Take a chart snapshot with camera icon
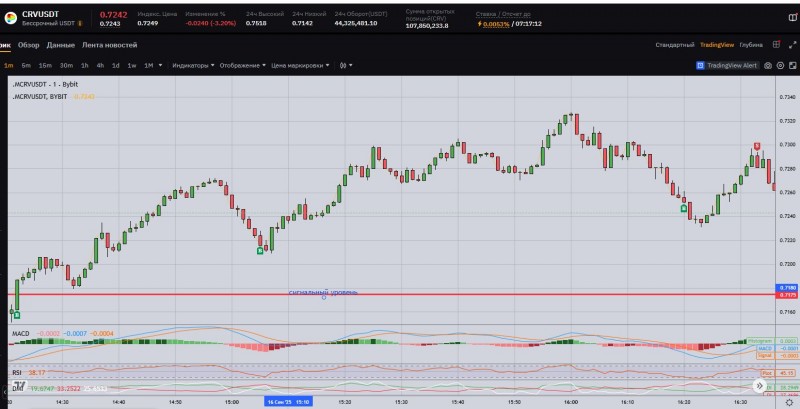This screenshot has height=409, width=800. [x=768, y=66]
